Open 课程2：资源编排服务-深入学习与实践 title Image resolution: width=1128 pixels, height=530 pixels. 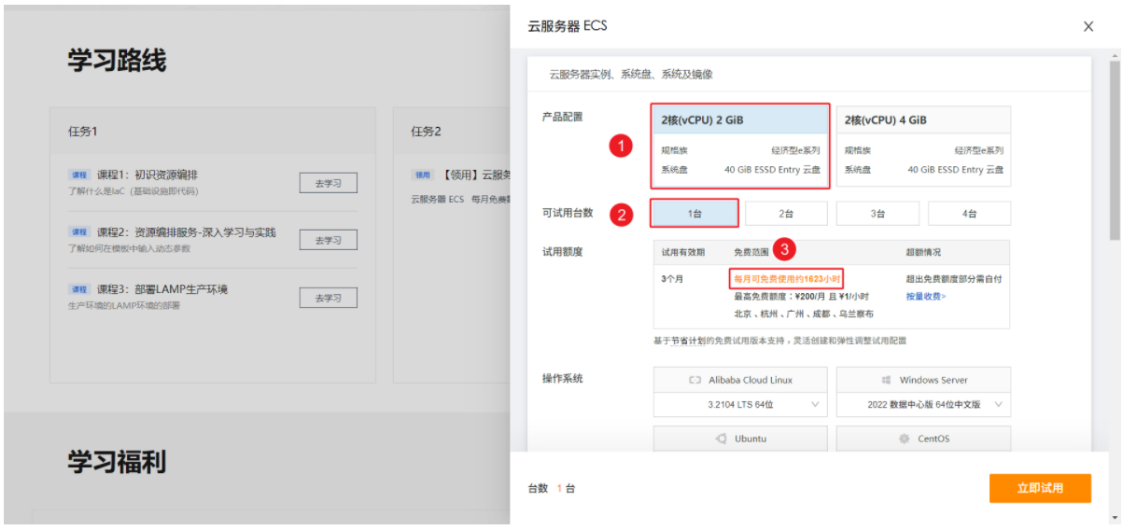[186, 232]
